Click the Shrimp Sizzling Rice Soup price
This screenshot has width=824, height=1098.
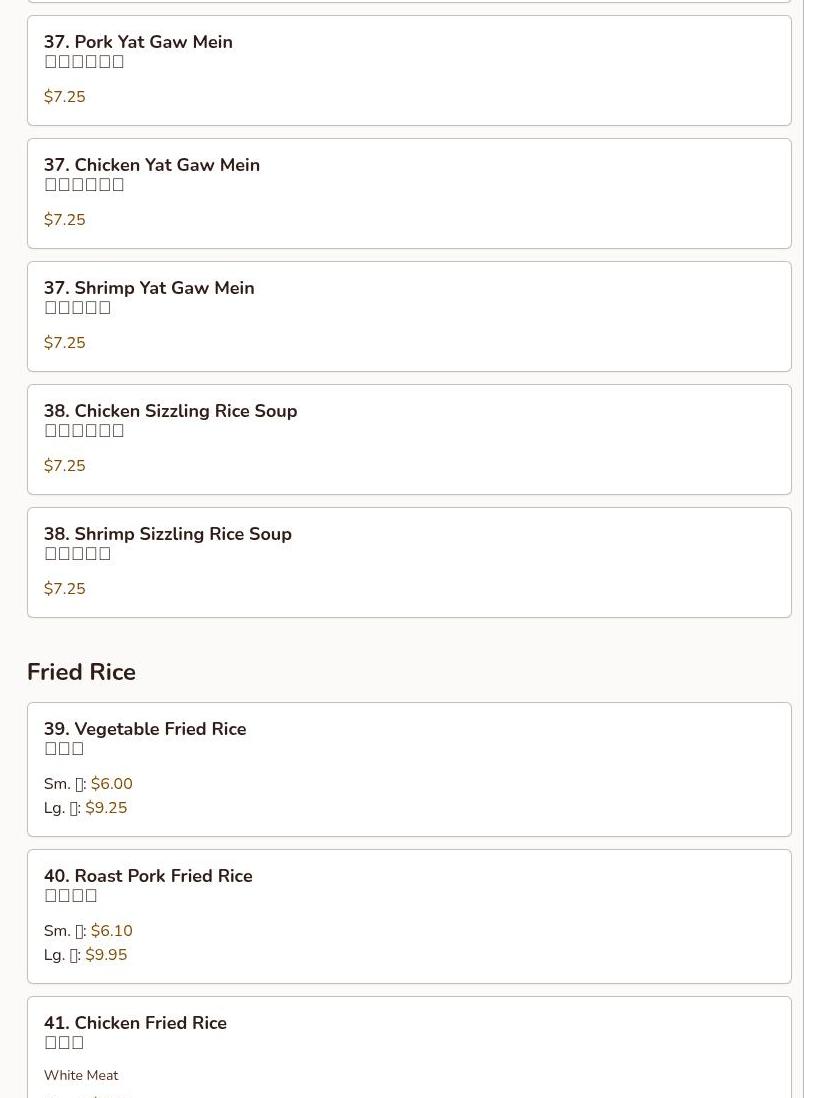(65, 589)
